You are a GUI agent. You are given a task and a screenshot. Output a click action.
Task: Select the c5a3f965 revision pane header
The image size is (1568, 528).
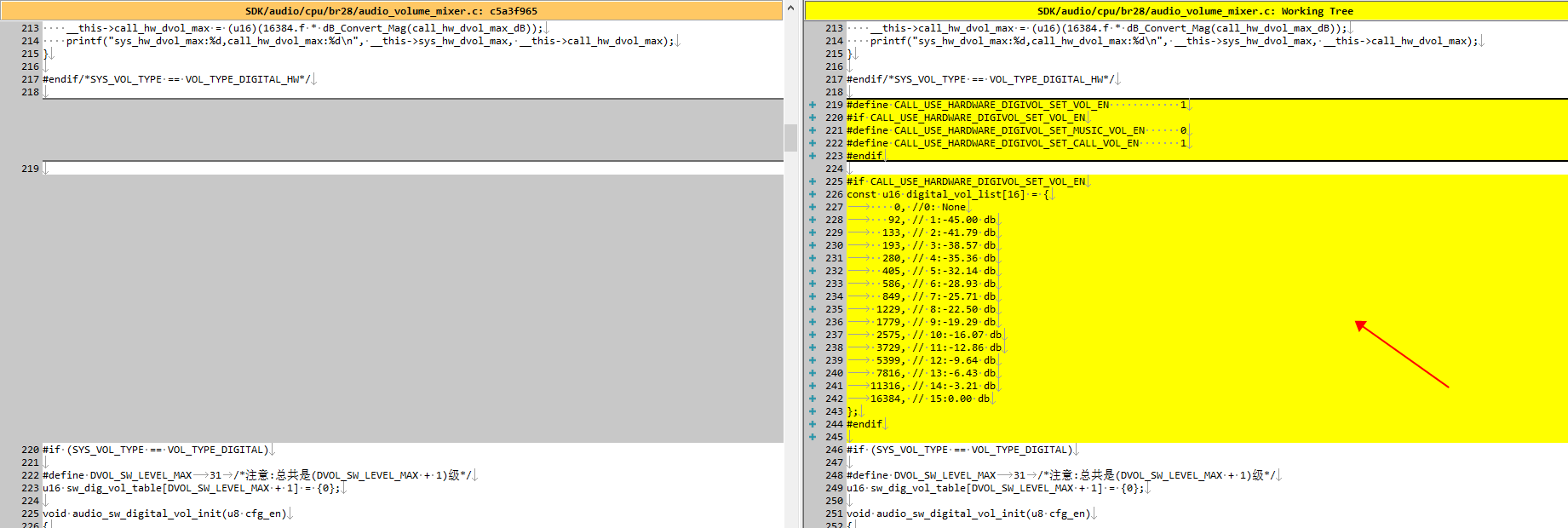[392, 11]
